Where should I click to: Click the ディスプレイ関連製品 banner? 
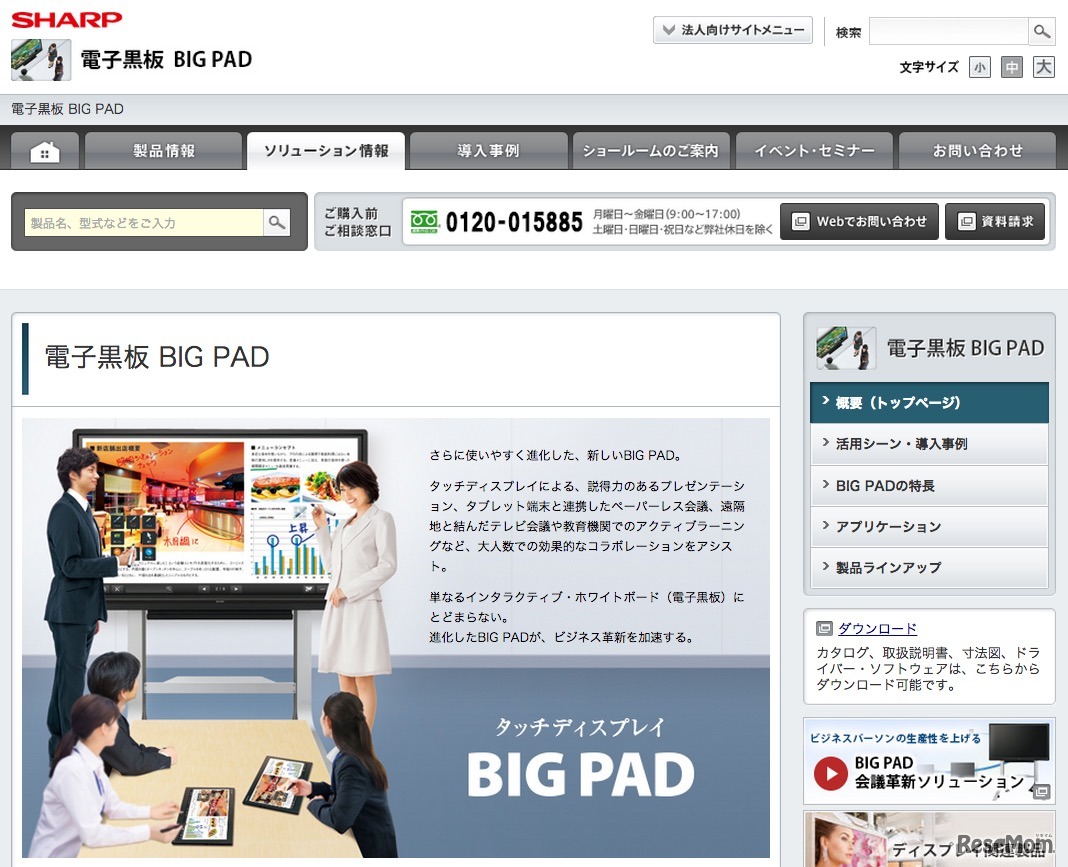929,839
